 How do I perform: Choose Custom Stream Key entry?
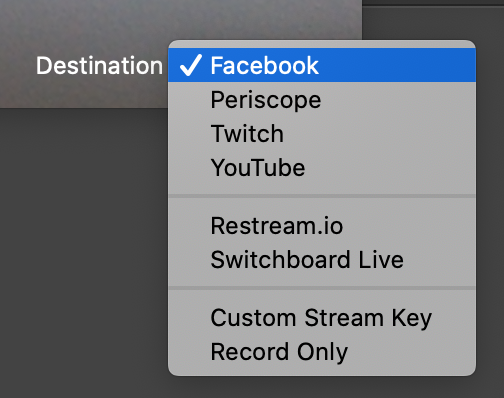322,318
